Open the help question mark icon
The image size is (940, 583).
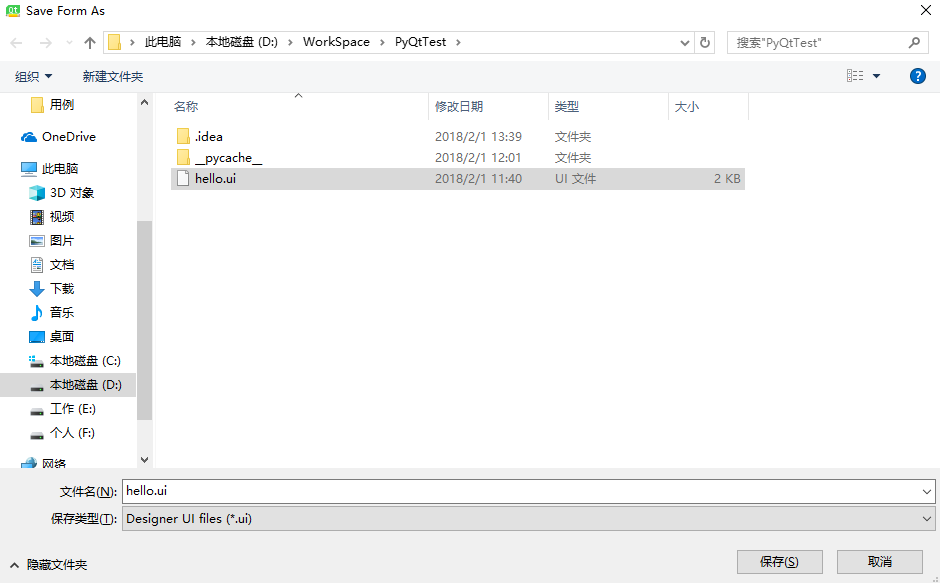[x=917, y=76]
